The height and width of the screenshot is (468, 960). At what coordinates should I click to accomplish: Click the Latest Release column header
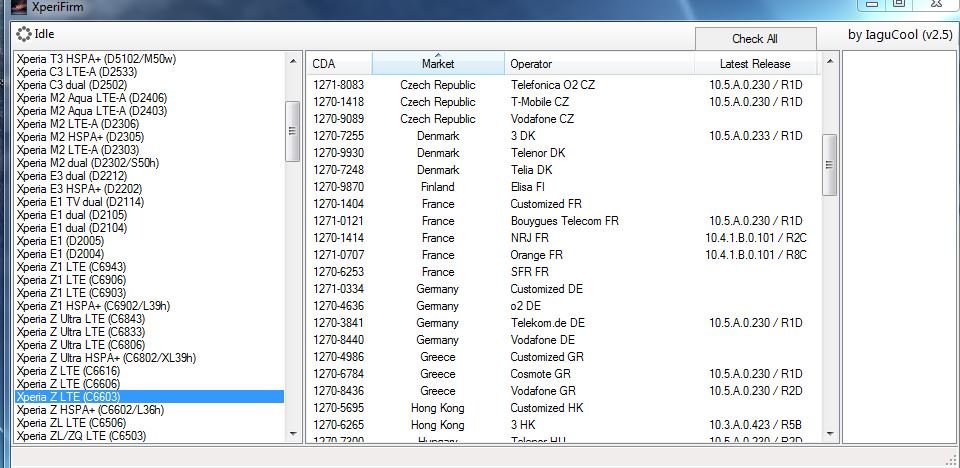point(755,64)
